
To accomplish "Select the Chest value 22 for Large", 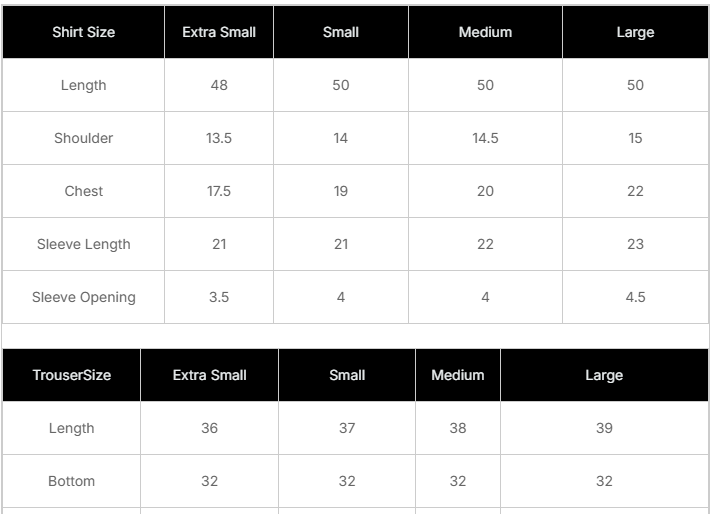I will (x=635, y=191).
